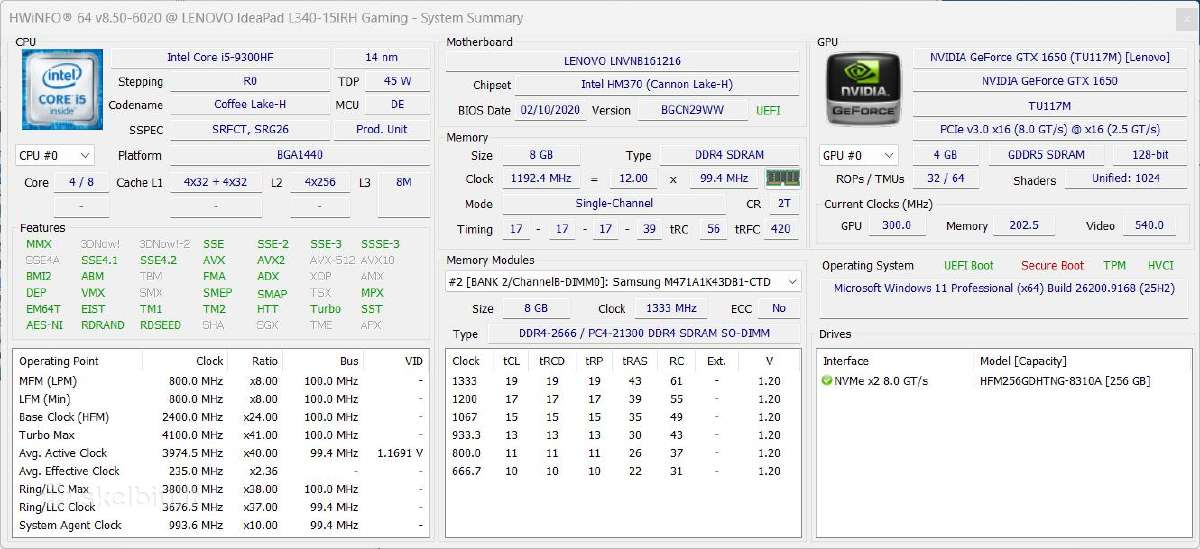Click the PCIe v3.0 x16 link field
This screenshot has width=1200, height=549.
[1049, 130]
